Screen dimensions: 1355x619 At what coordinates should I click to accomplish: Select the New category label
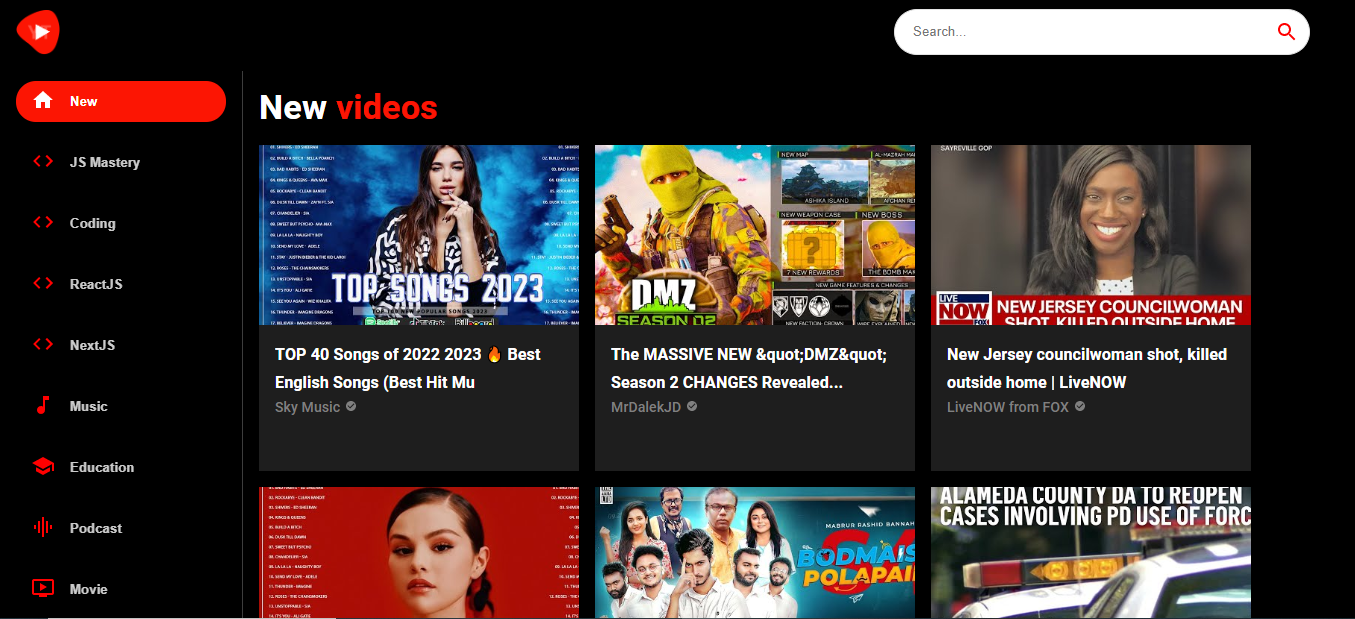[84, 101]
